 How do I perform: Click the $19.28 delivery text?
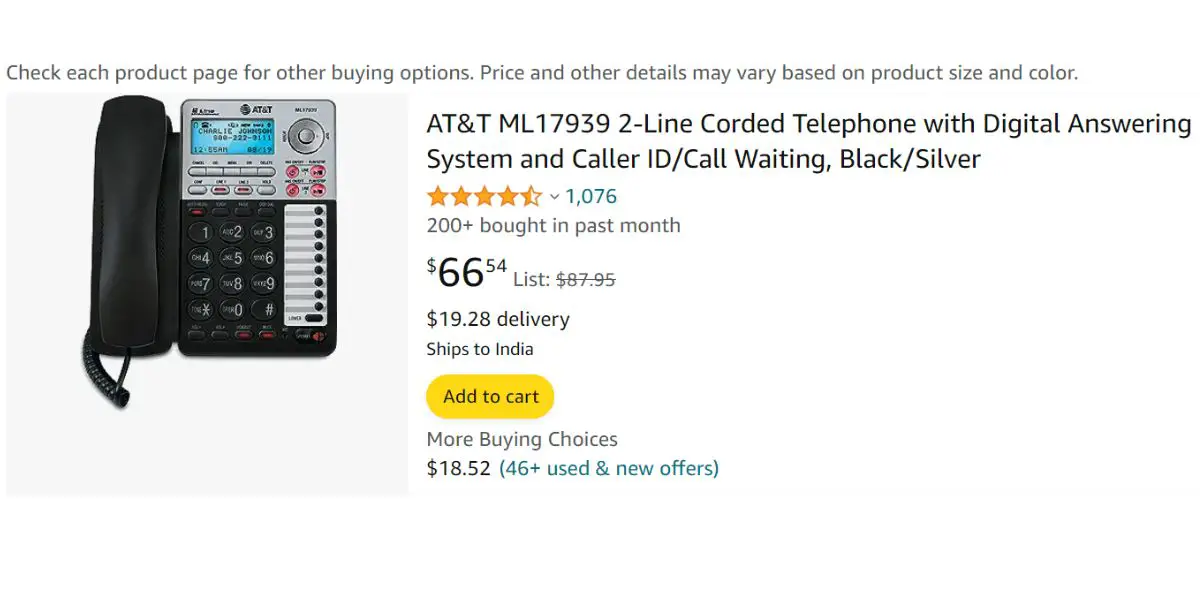point(498,319)
